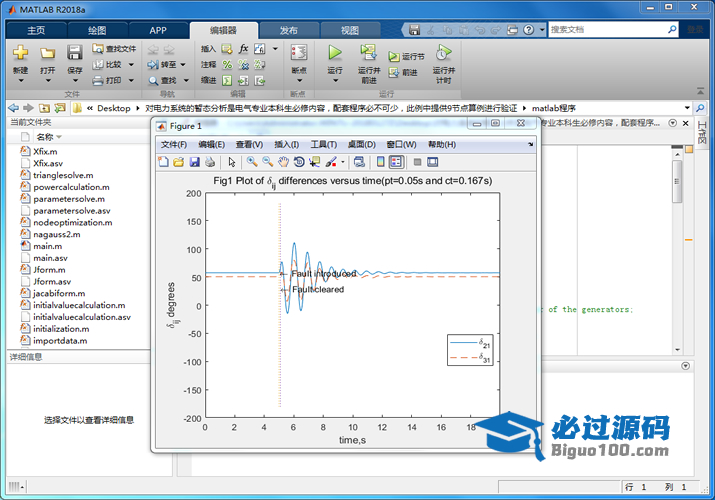Click the 查找 (Find) magnifier button
Viewport: 715px width, 500px height.
[x=162, y=81]
